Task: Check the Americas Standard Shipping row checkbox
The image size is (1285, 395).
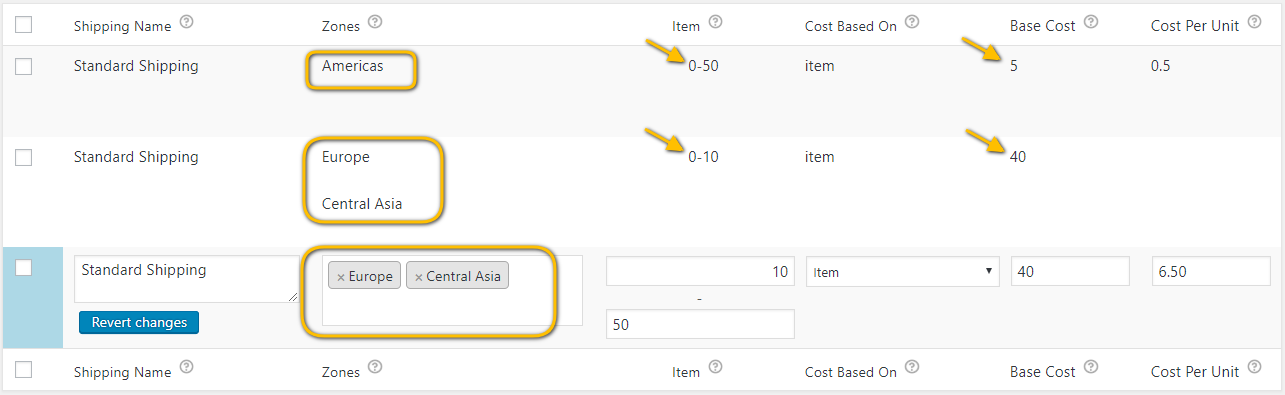Action: click(x=24, y=67)
